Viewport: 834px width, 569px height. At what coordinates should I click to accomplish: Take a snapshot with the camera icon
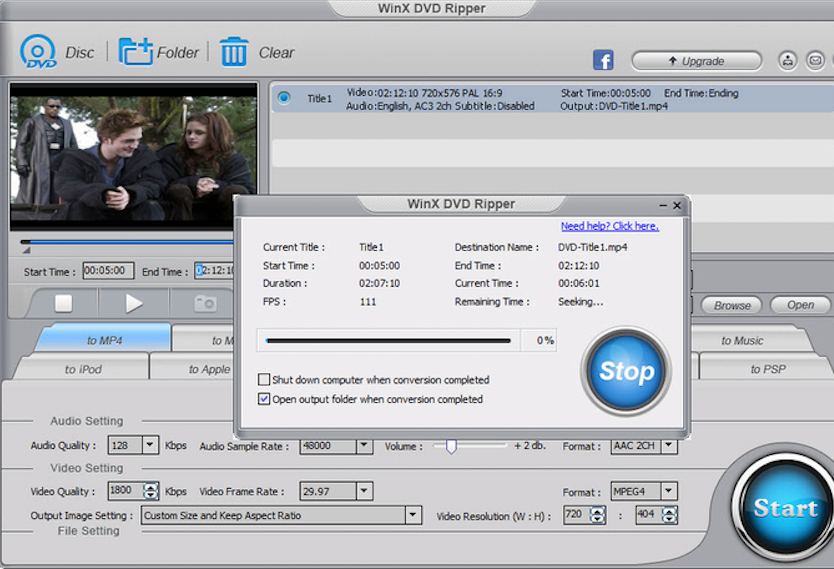205,304
